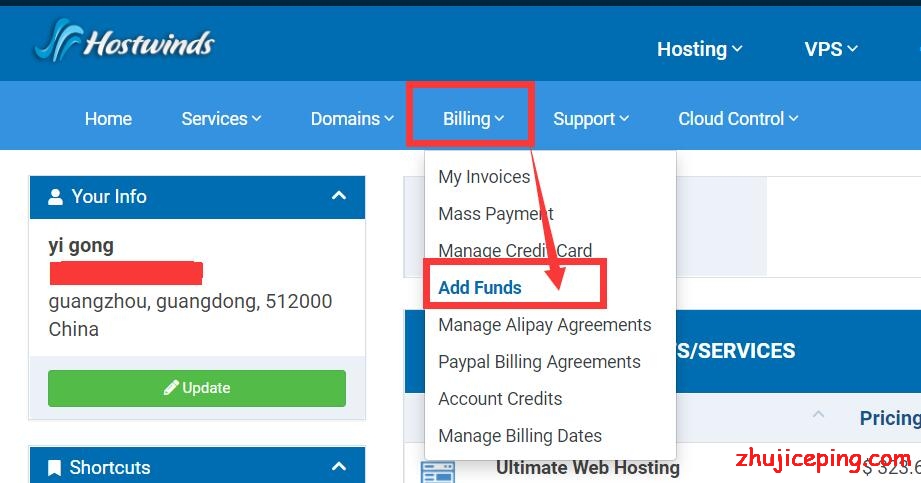Expand the Services menu

(x=221, y=119)
